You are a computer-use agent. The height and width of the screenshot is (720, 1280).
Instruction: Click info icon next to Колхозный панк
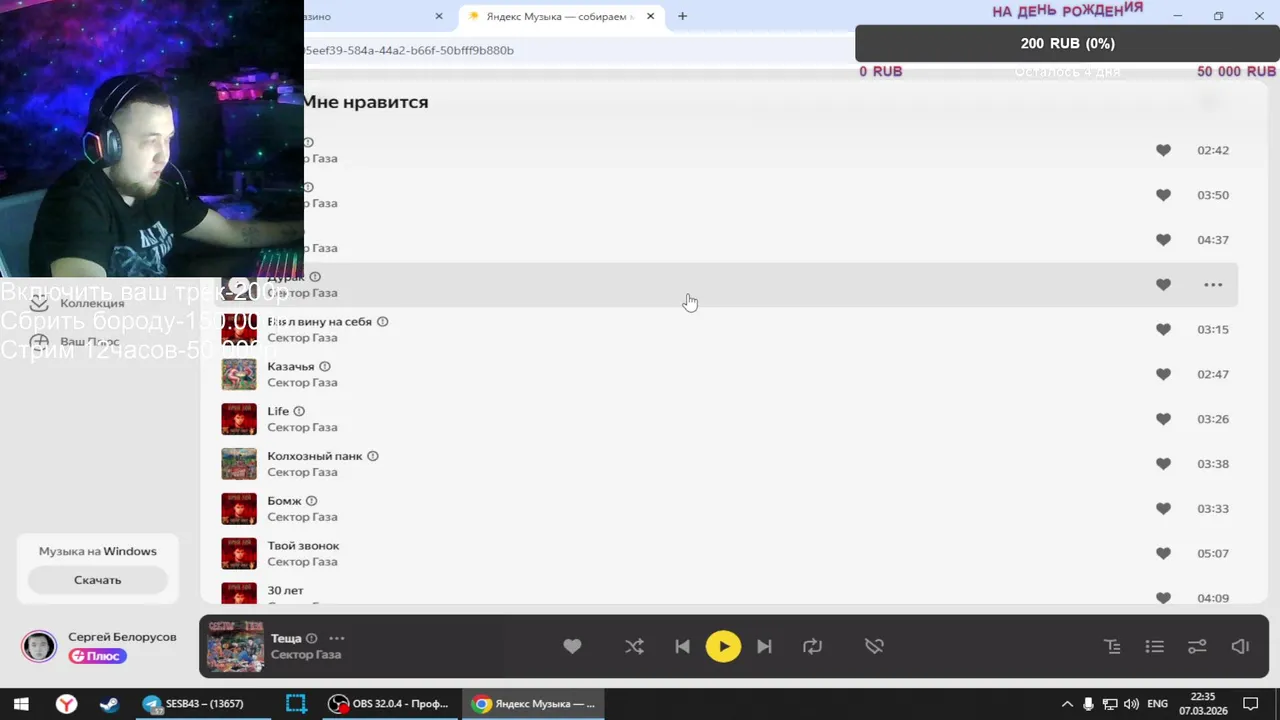[x=373, y=456]
